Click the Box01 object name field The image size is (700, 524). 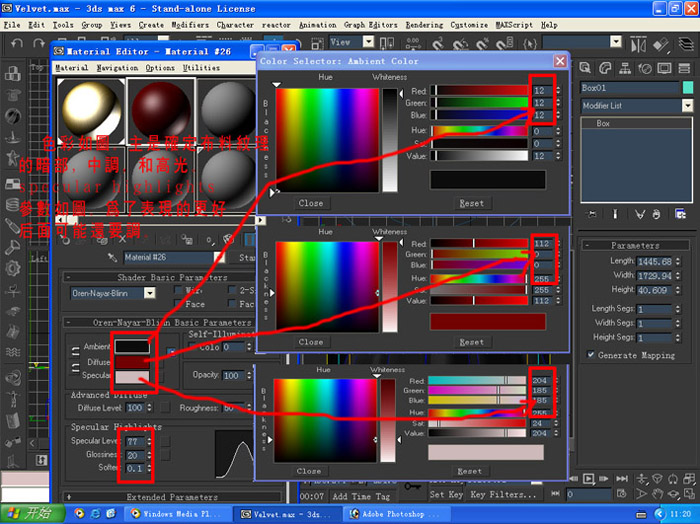click(x=629, y=88)
